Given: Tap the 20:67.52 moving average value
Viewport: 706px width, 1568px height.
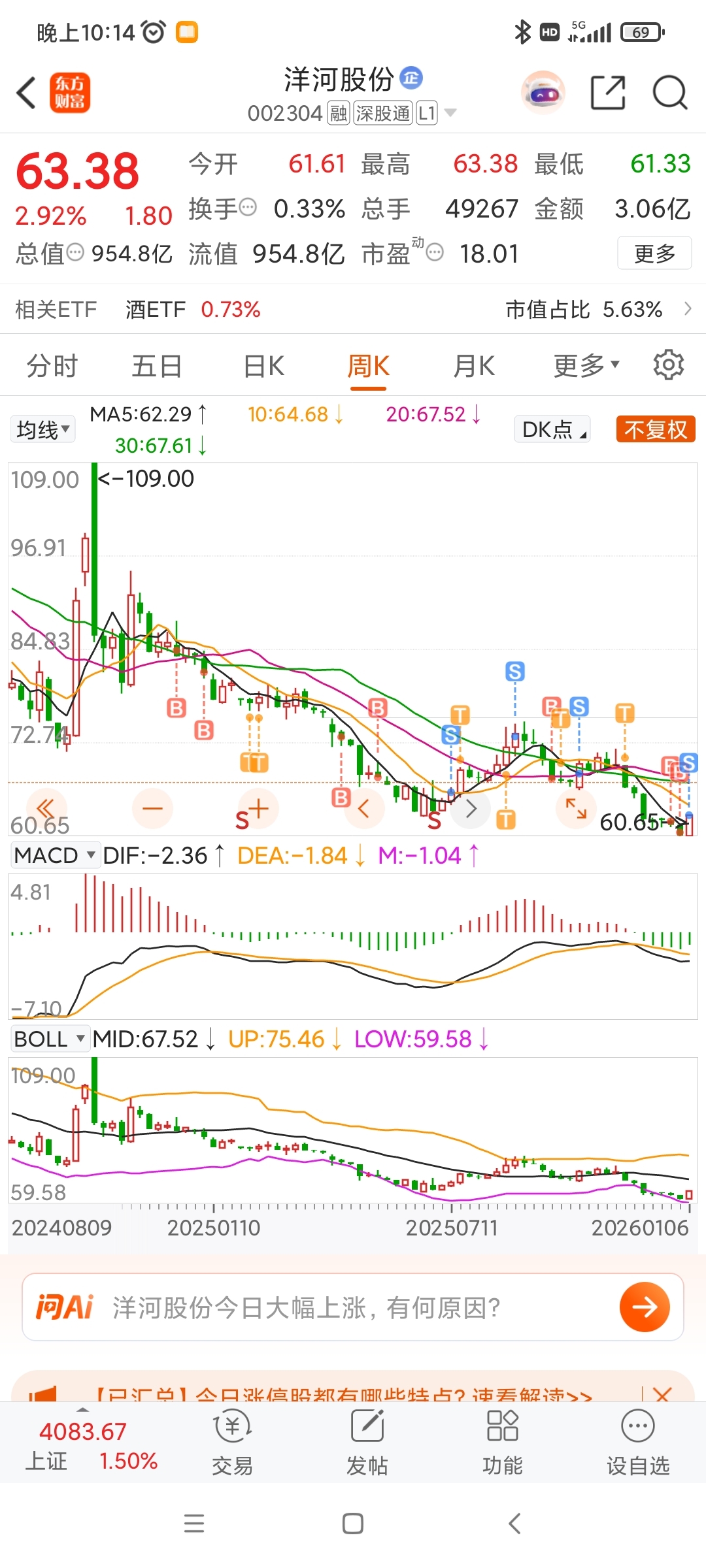Looking at the screenshot, I should 433,414.
